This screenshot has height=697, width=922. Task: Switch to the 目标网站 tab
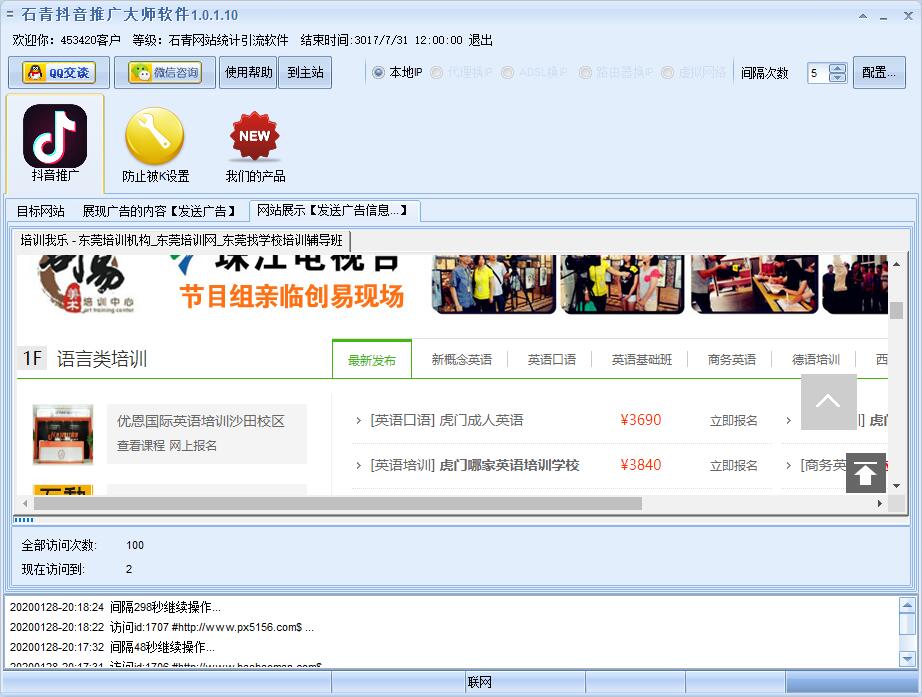click(x=41, y=211)
